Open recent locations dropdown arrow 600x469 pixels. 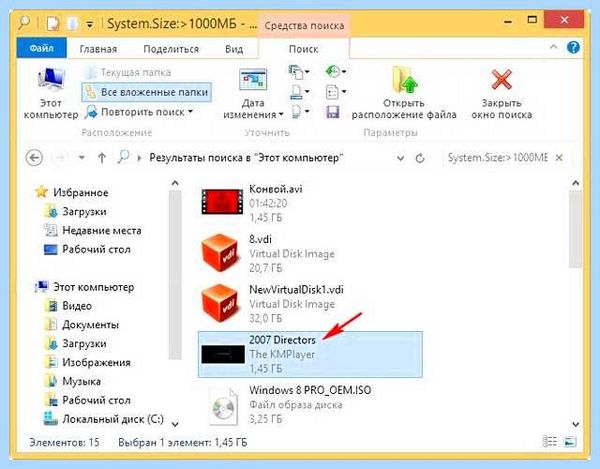click(x=82, y=158)
